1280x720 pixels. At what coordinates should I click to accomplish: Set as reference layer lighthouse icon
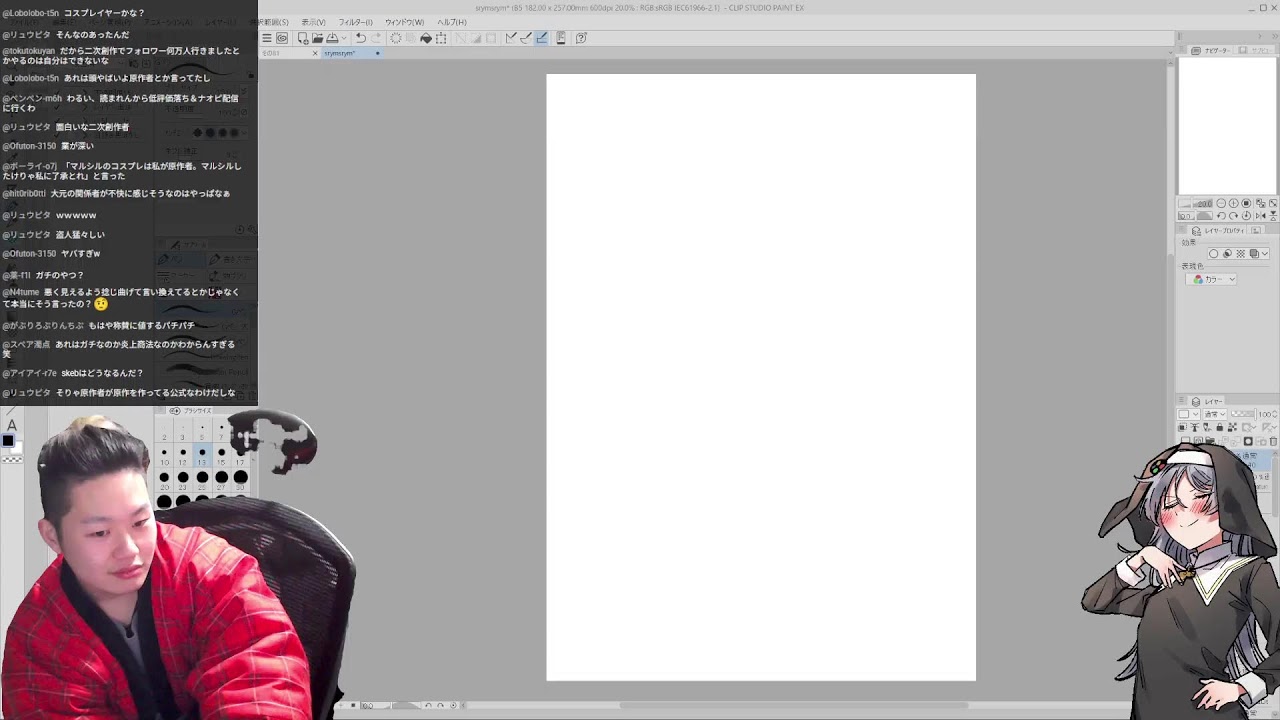[1194, 427]
